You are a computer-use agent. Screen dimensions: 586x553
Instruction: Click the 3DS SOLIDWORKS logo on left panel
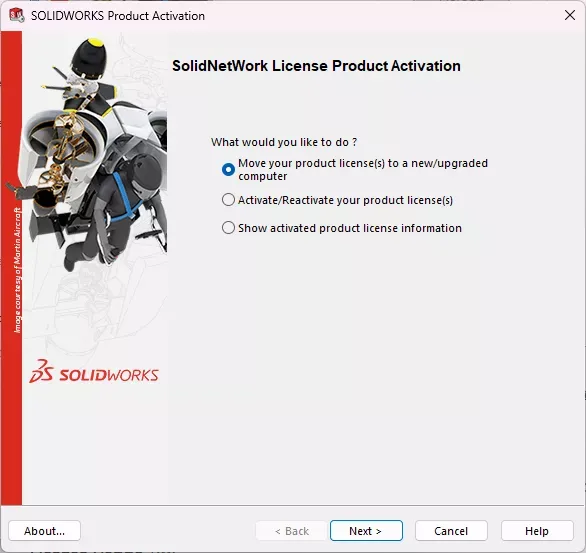(94, 372)
